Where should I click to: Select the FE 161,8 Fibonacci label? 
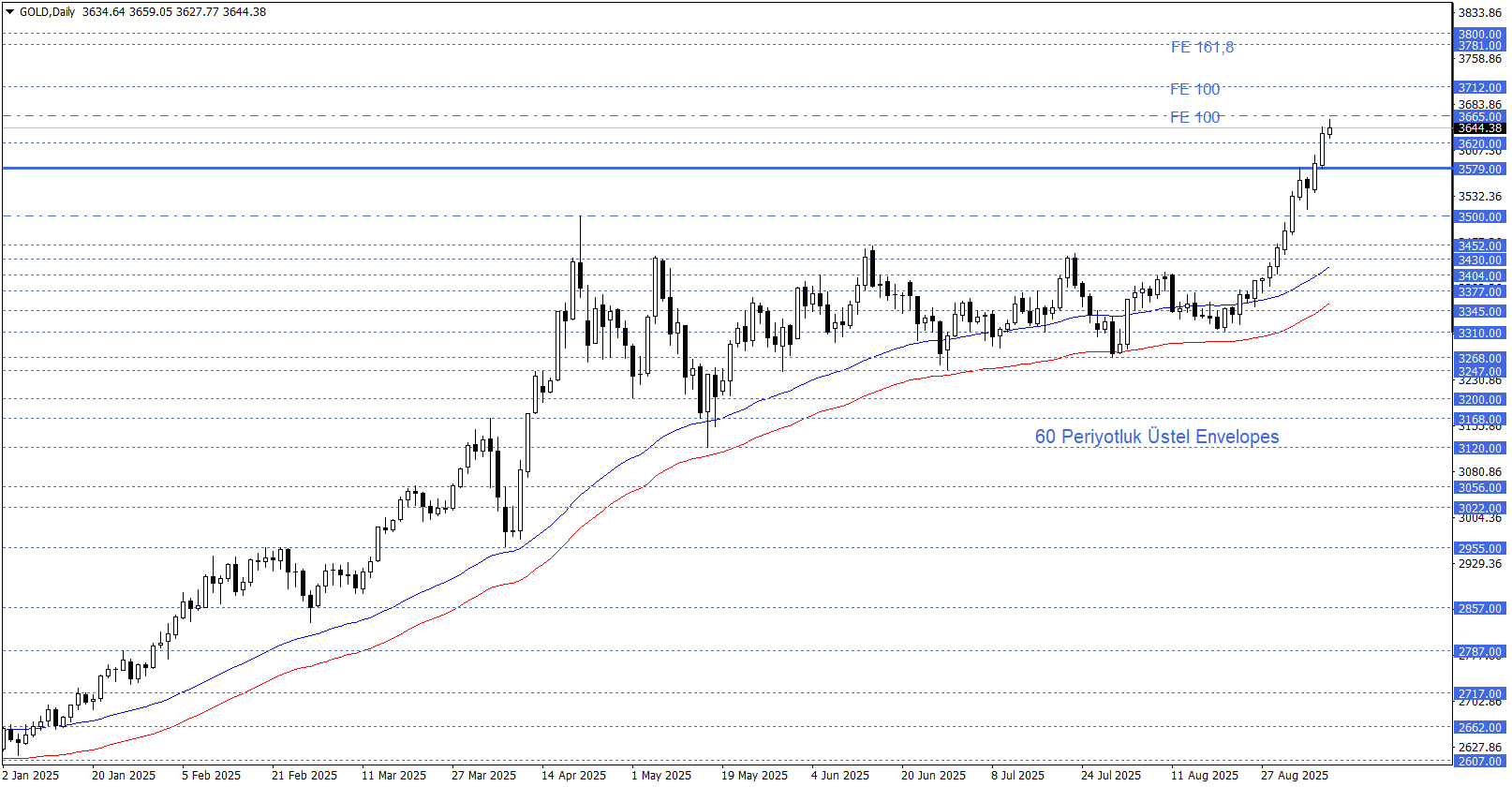[1202, 47]
